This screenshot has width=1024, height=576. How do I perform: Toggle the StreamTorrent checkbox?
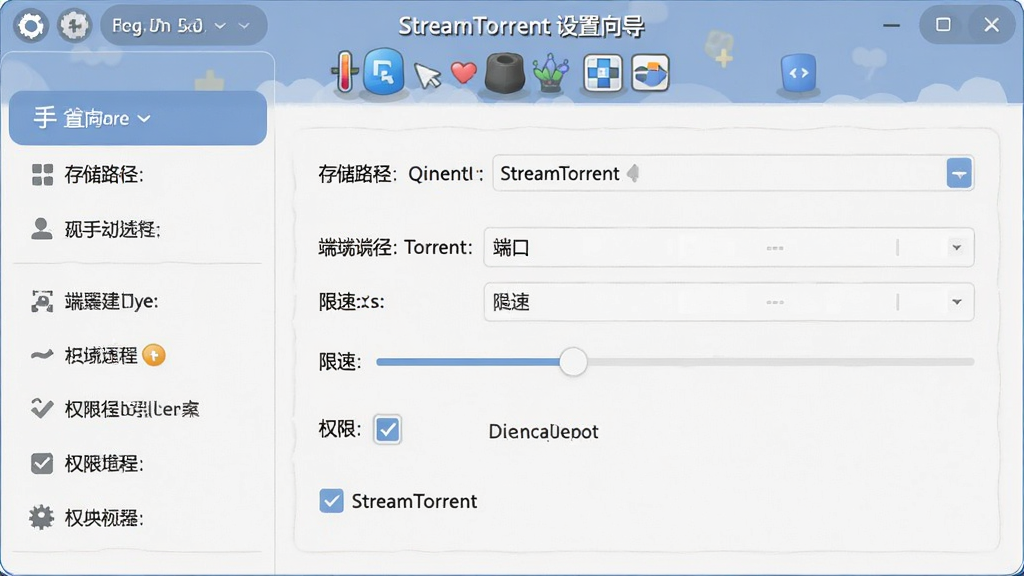pyautogui.click(x=331, y=501)
